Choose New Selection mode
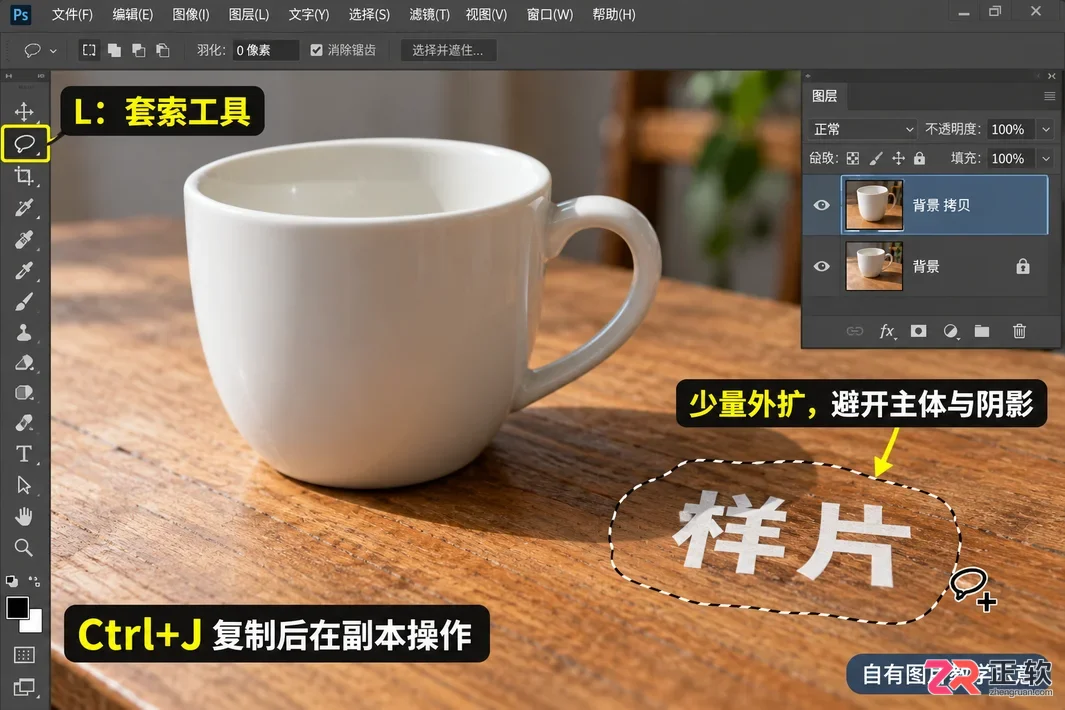The width and height of the screenshot is (1065, 710). coord(89,50)
